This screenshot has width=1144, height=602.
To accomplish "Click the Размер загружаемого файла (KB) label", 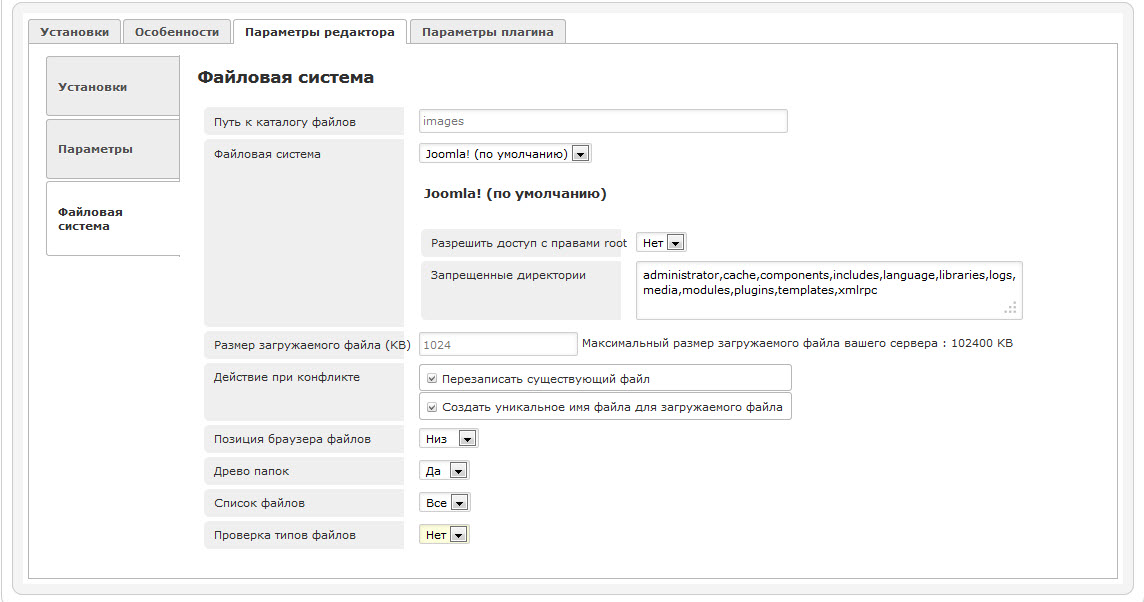I will 312,344.
